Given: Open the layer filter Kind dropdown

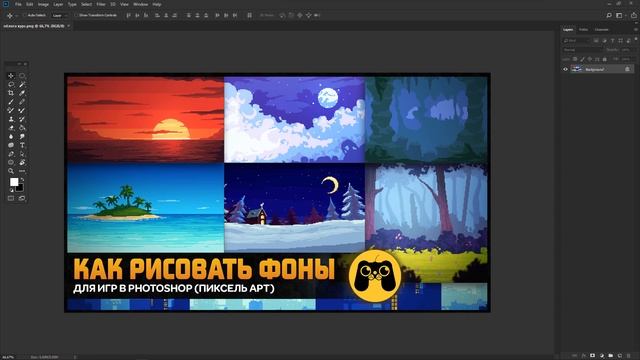Looking at the screenshot, I should coord(577,40).
